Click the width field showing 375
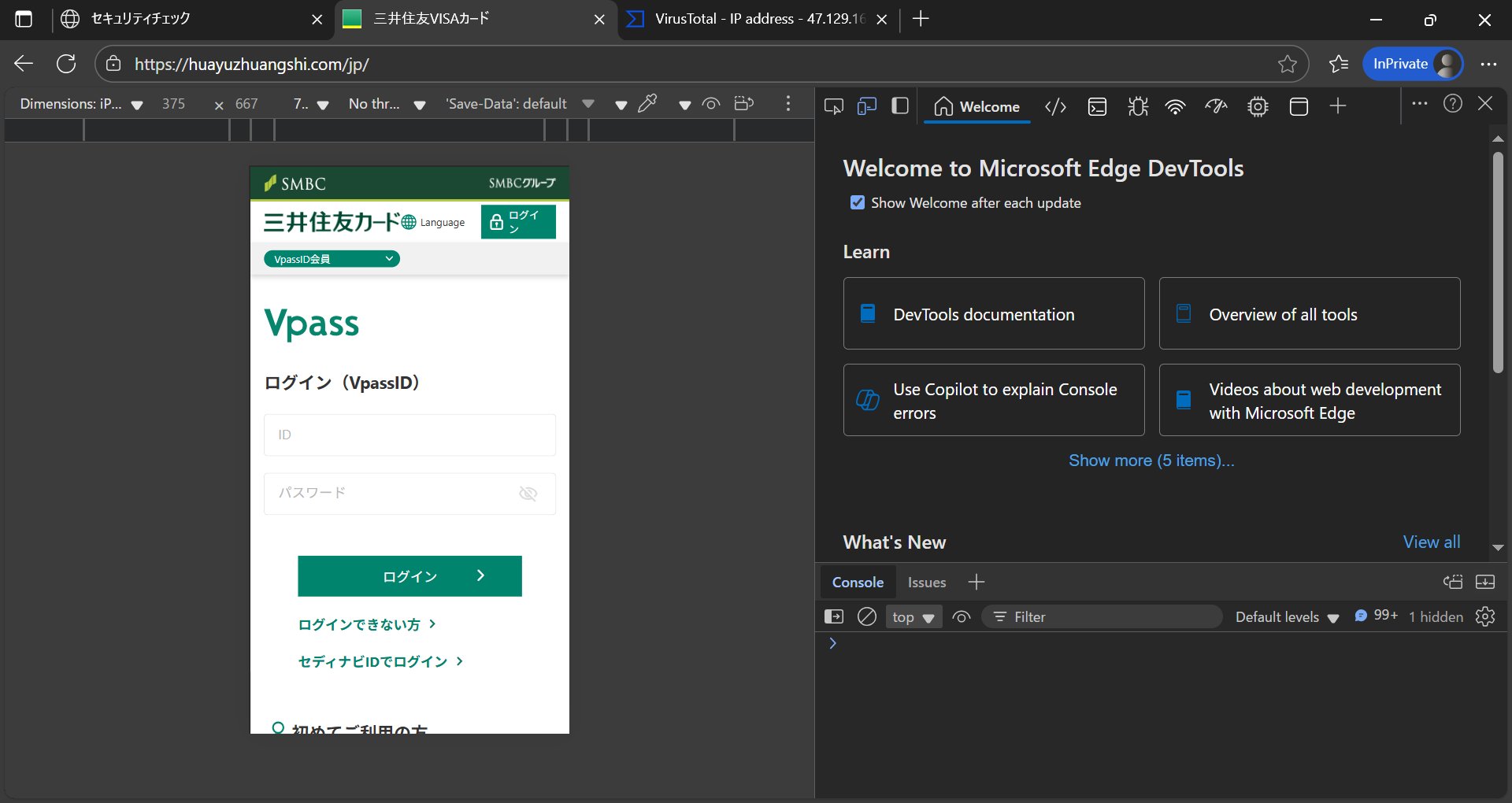Viewport: 1512px width, 803px height. 175,104
